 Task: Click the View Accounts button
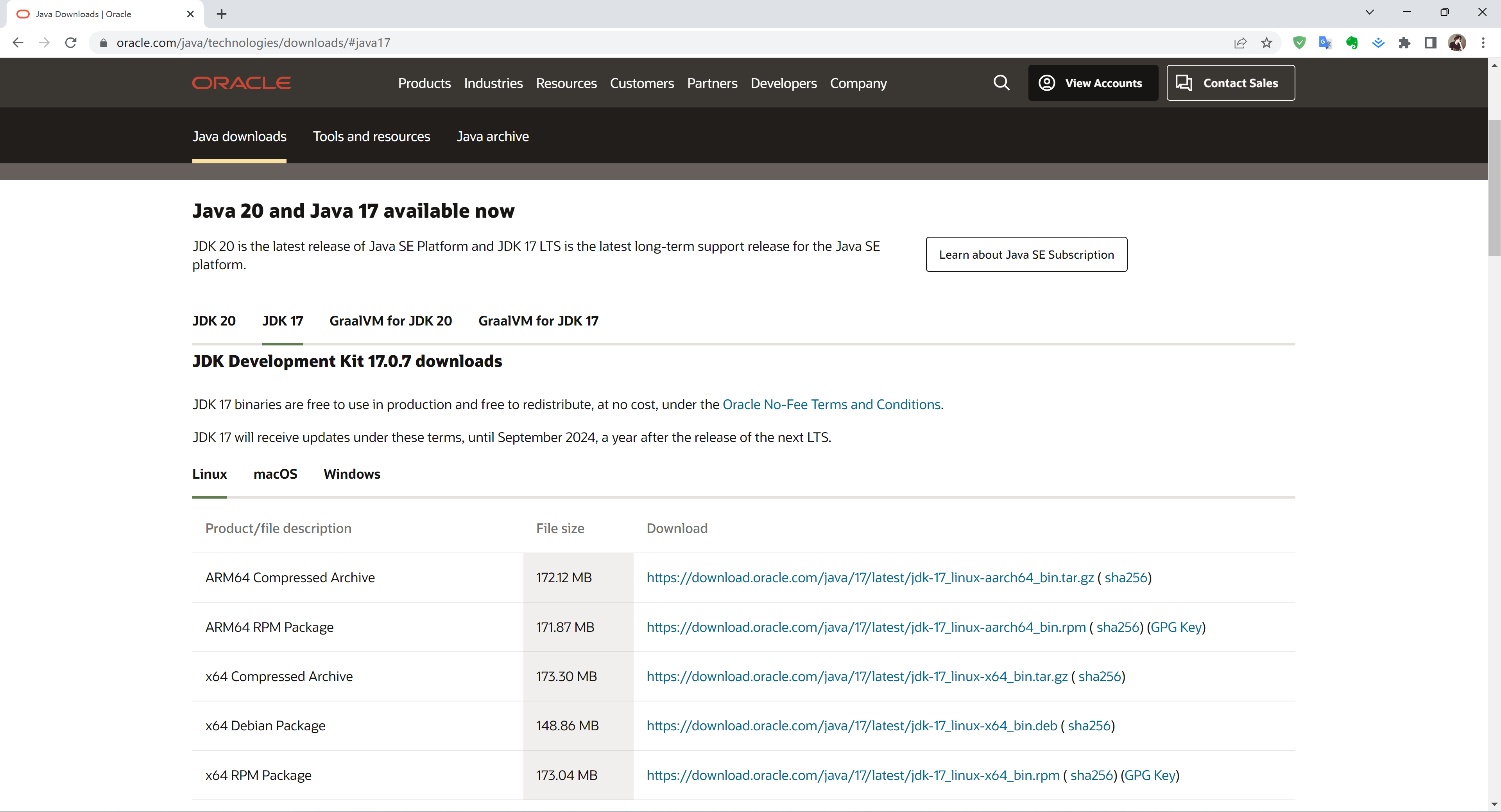[x=1093, y=83]
